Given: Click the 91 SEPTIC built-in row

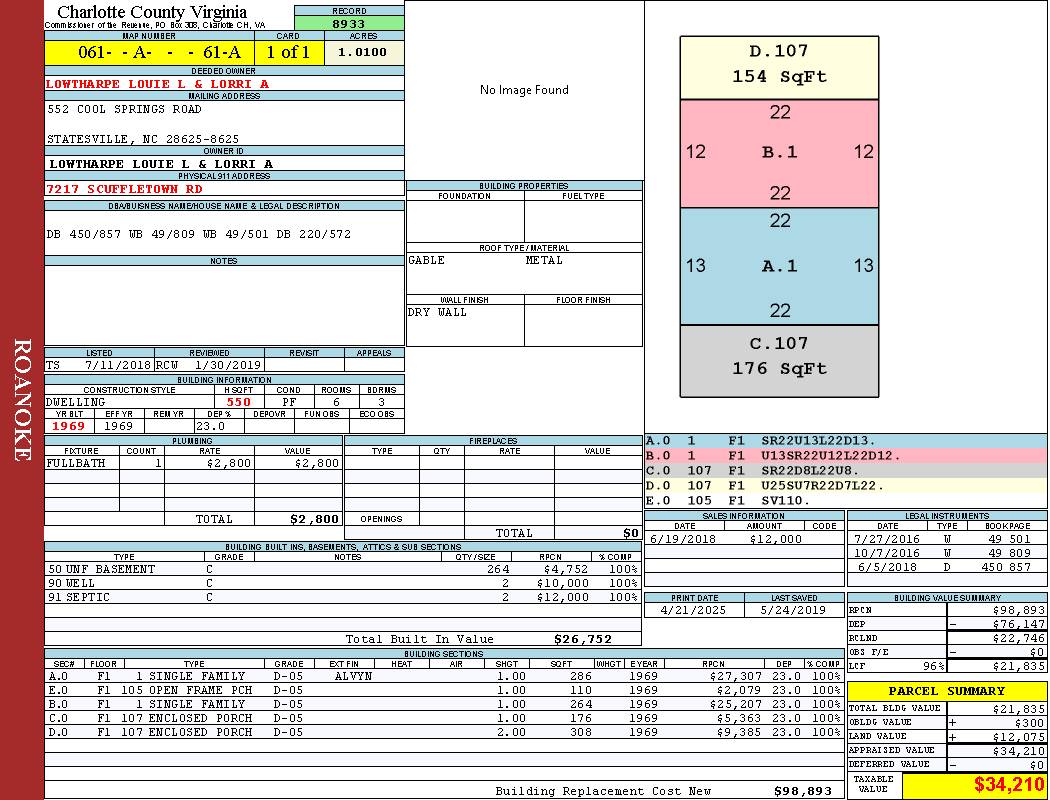Looking at the screenshot, I should (343, 597).
